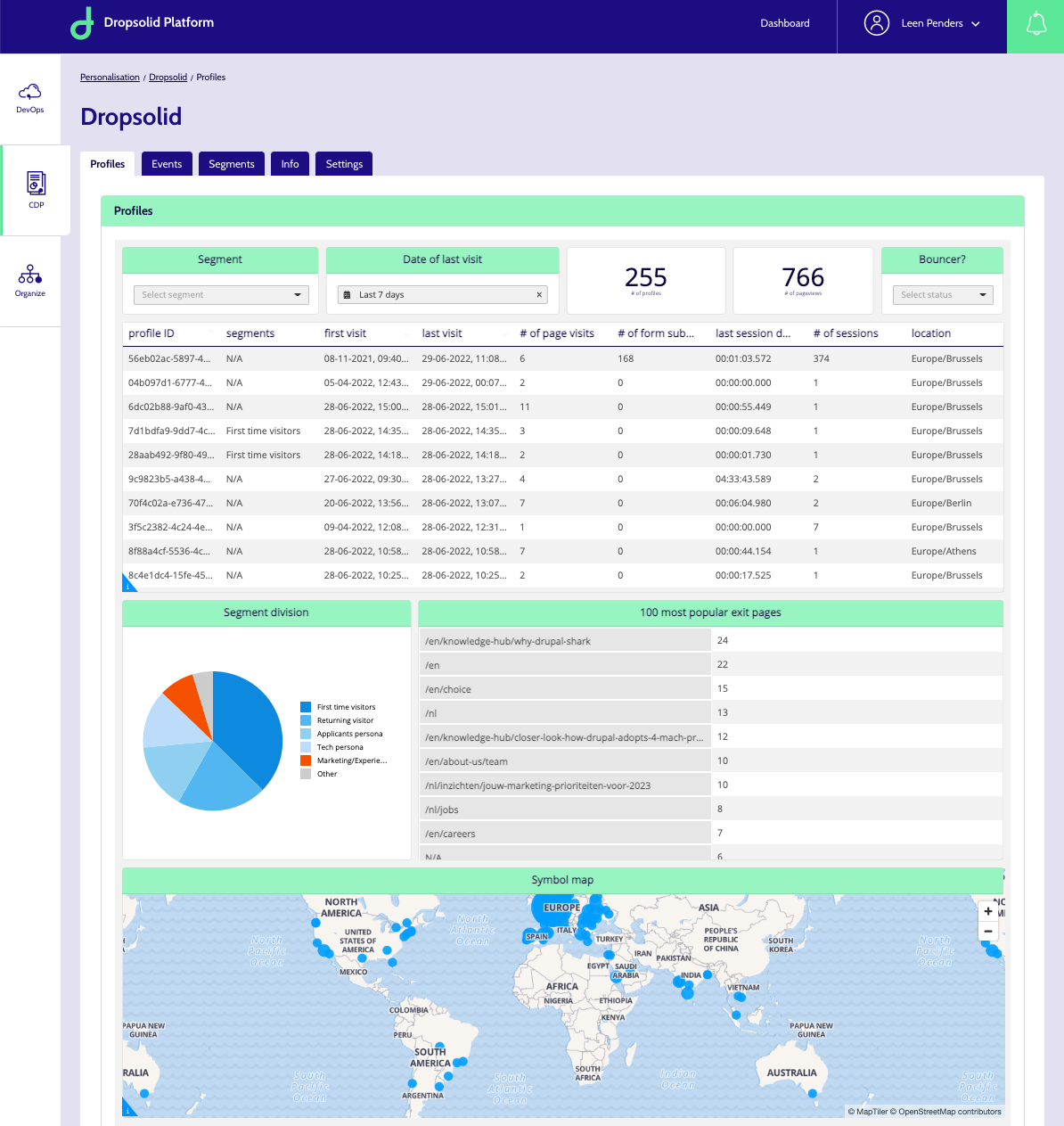Open the DevOps cloud sidebar icon
Viewport: 1064px width, 1126px height.
(x=30, y=91)
